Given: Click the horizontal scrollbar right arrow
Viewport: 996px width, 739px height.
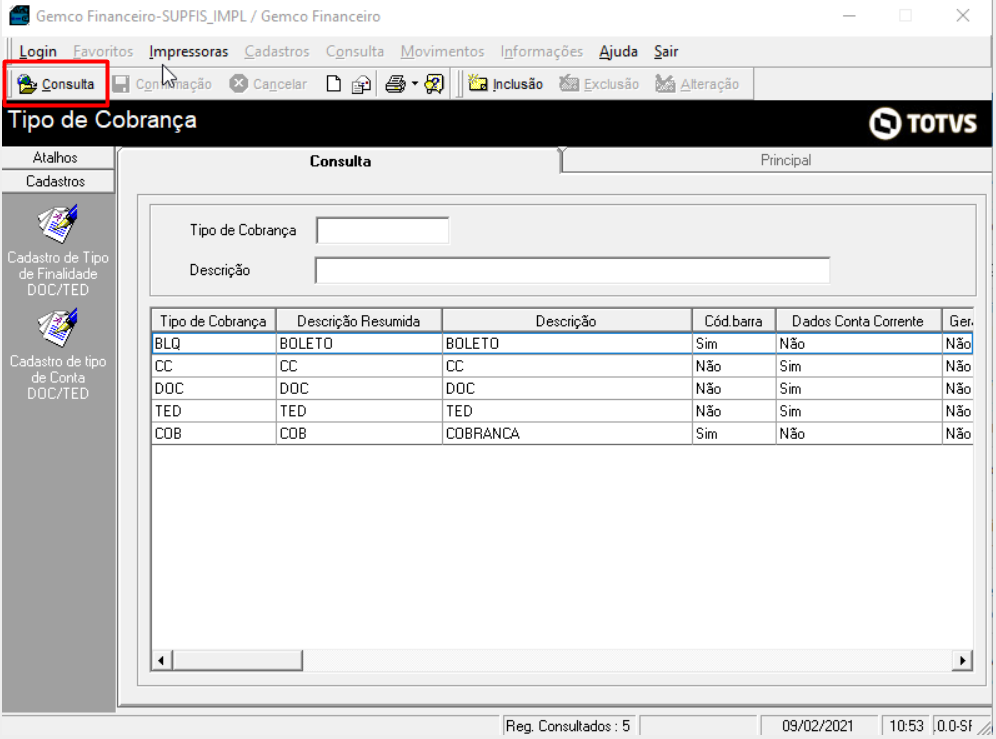Looking at the screenshot, I should click(962, 660).
